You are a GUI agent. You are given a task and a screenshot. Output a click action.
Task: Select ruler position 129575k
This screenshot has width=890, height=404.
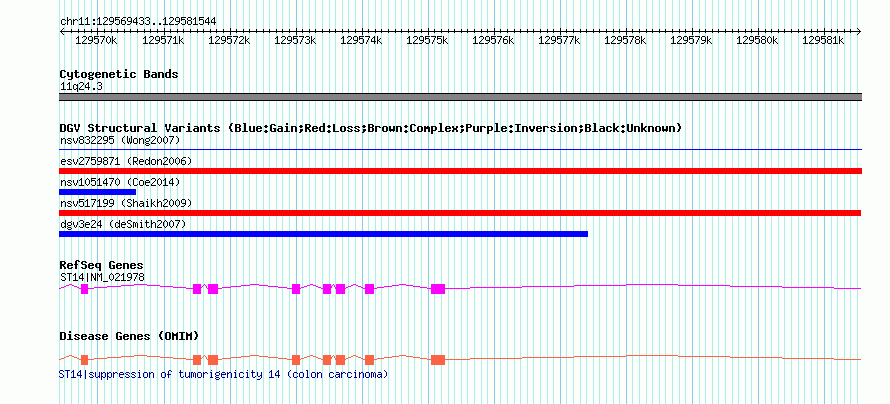click(427, 40)
